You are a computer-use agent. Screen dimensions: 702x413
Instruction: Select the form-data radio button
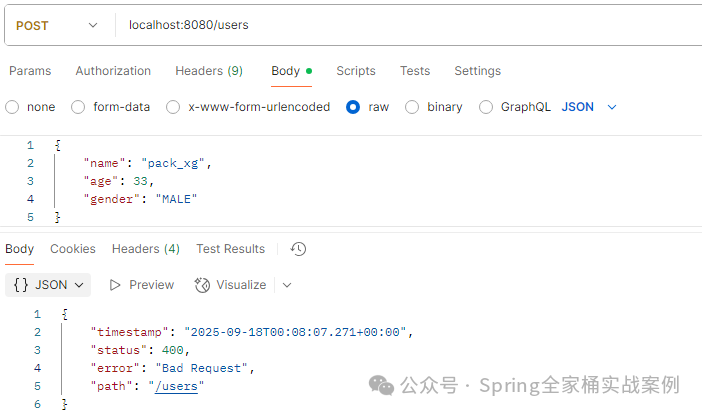(78, 107)
